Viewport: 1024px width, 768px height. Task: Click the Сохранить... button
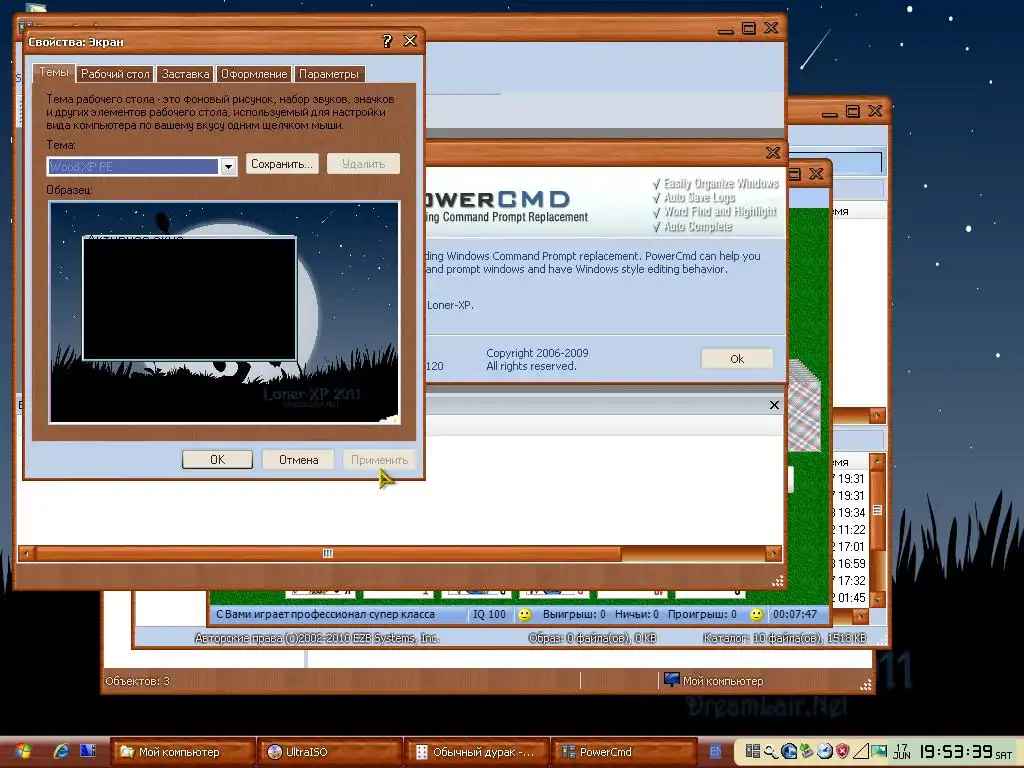[282, 164]
